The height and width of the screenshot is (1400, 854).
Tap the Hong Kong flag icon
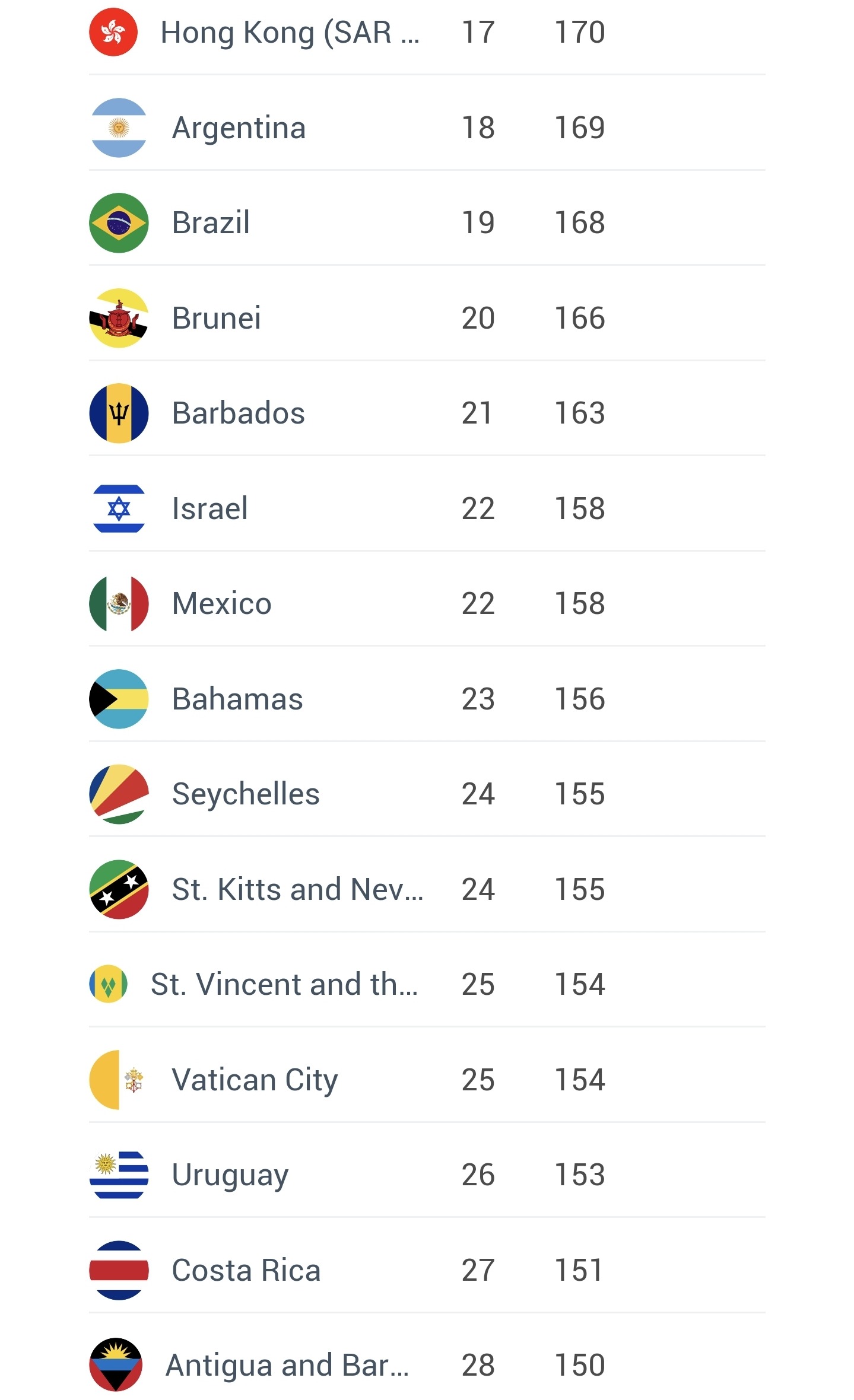[x=113, y=32]
